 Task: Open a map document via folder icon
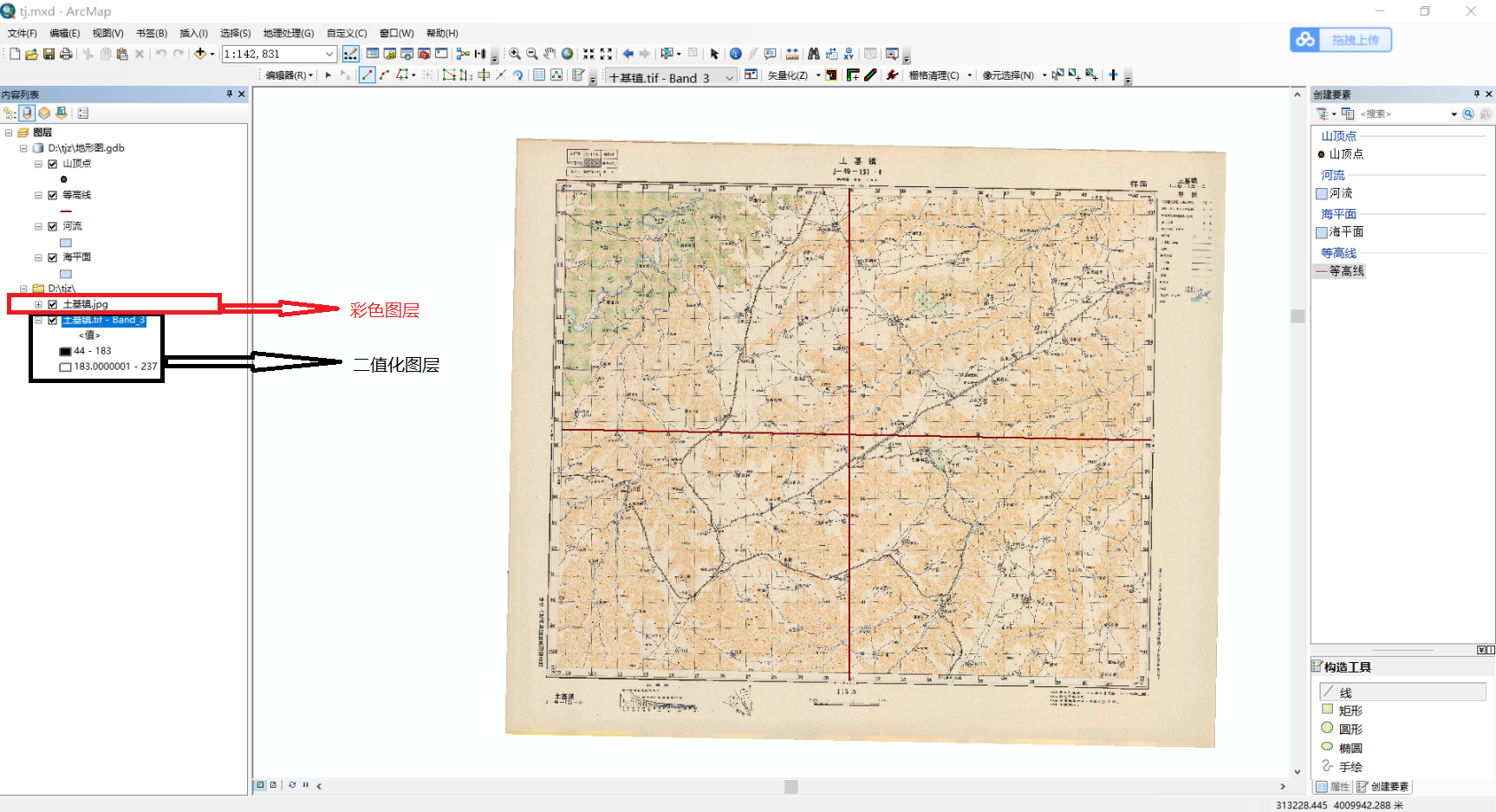31,54
